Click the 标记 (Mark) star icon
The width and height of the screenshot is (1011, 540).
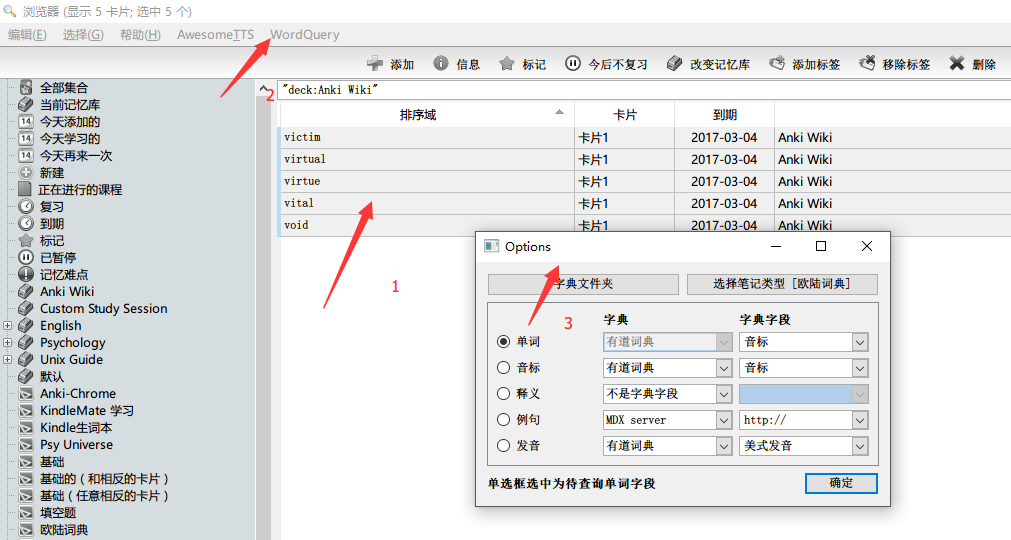tap(507, 64)
